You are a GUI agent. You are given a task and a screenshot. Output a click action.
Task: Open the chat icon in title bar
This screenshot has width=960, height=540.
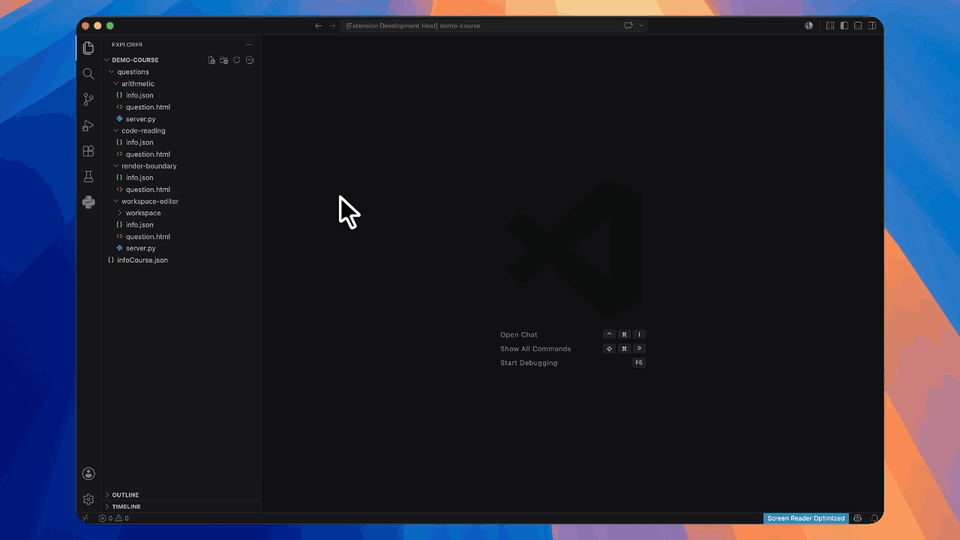[x=628, y=26]
